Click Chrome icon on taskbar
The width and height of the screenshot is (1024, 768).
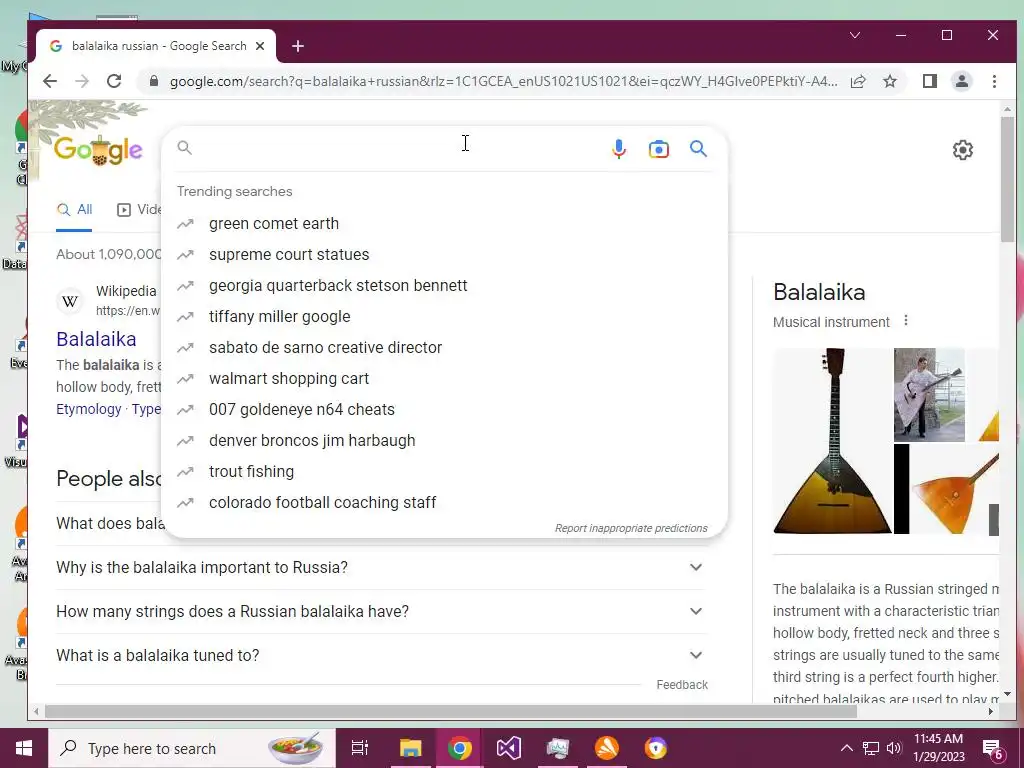pyautogui.click(x=459, y=748)
